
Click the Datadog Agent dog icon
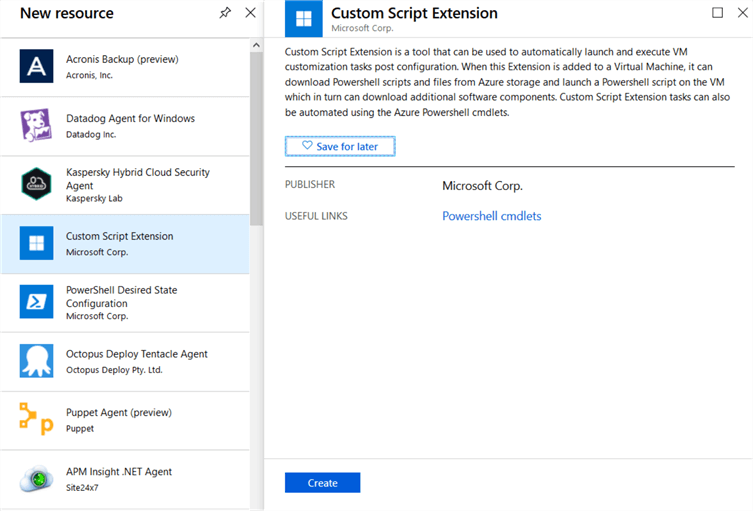36,125
